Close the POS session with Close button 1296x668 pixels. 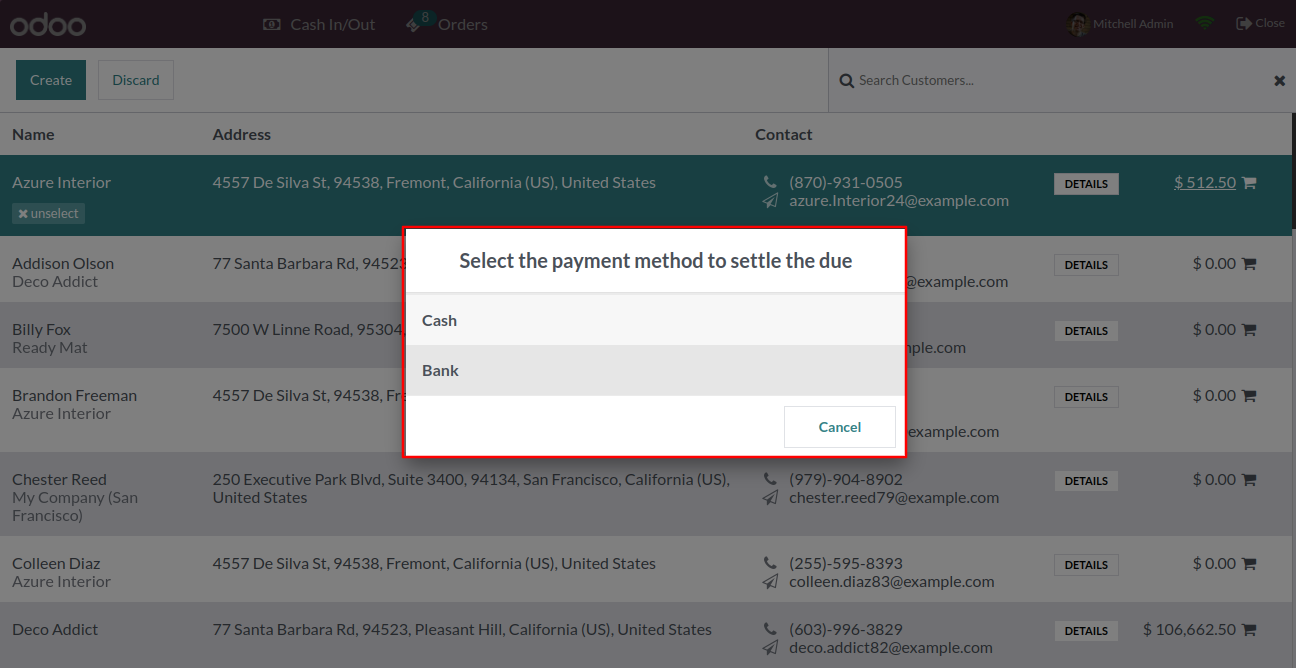tap(1260, 23)
